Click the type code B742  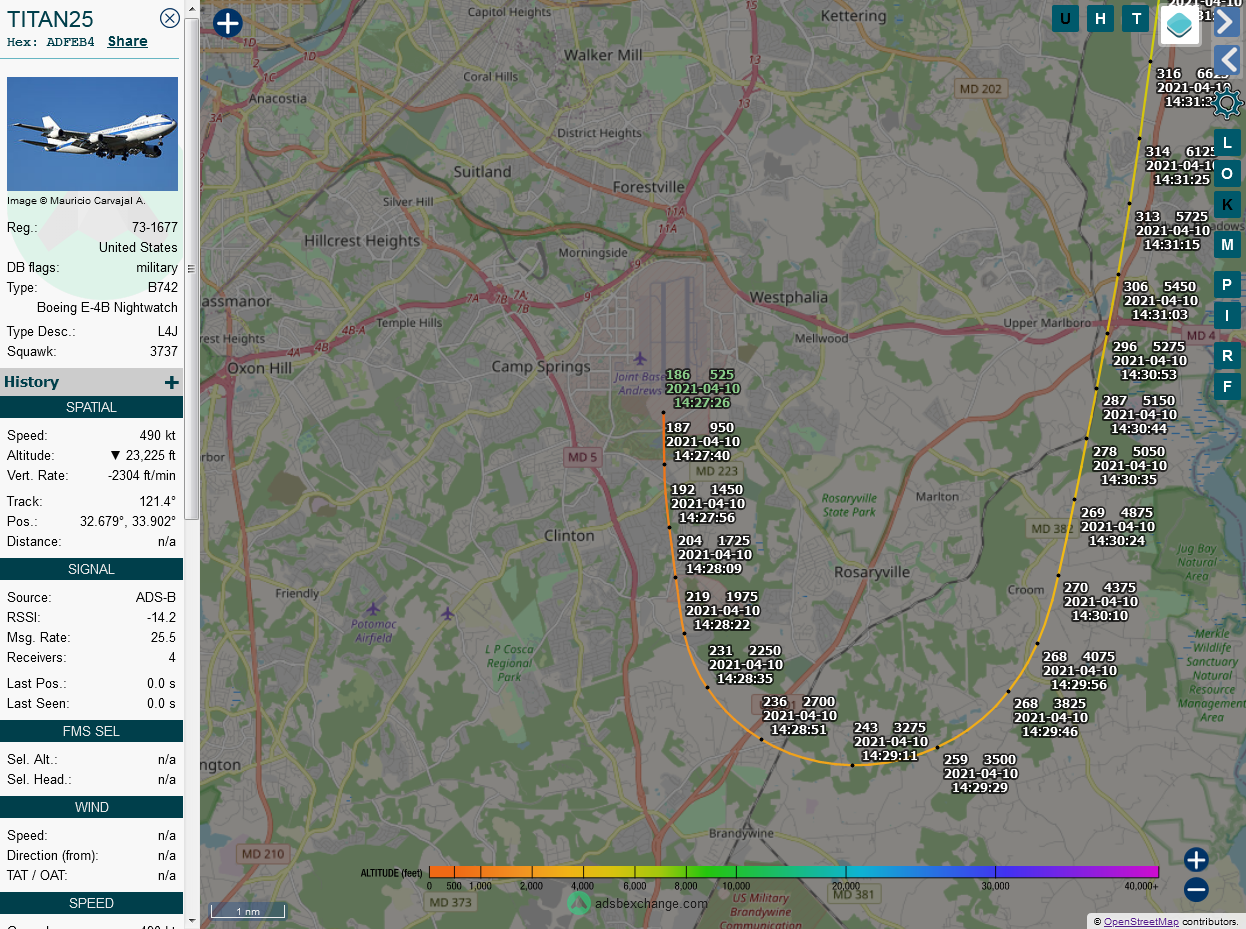coord(163,288)
